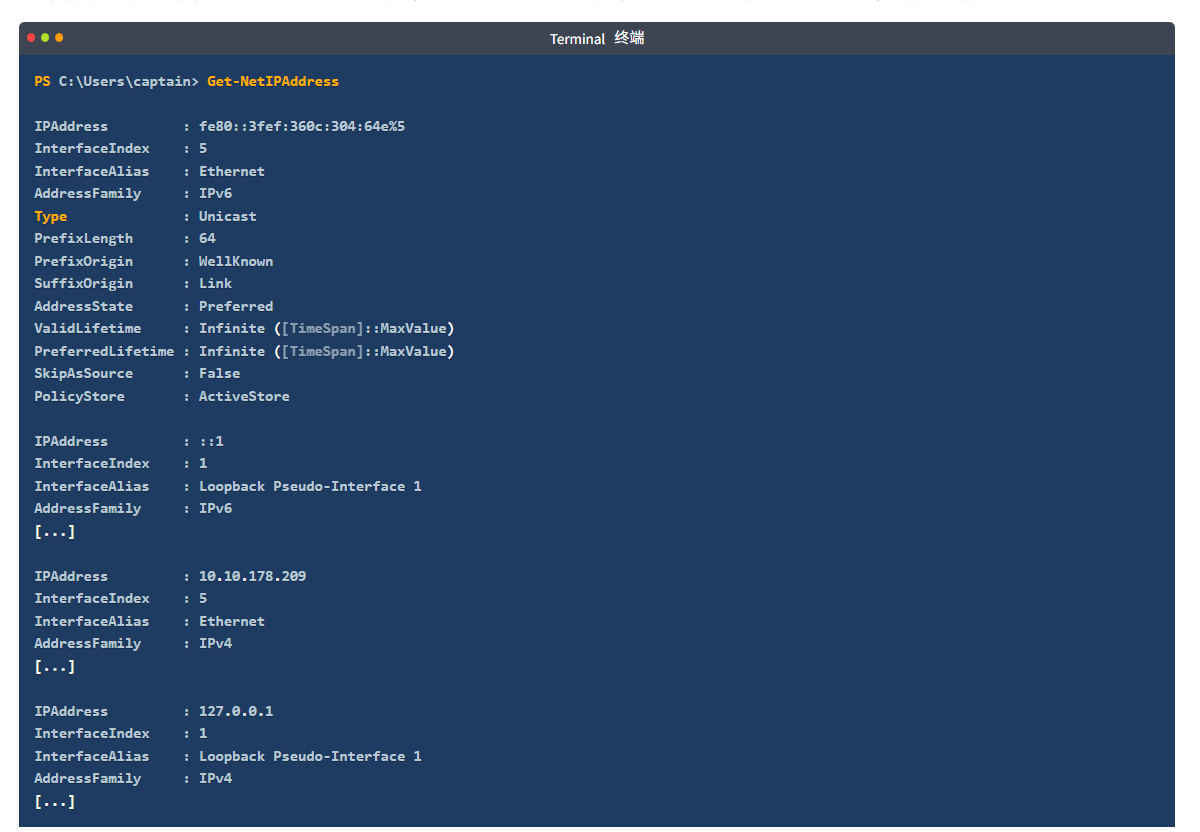Image resolution: width=1200 pixels, height=832 pixels.
Task: Click 'IPv4' in the 10.10.178.209 block
Action: (x=216, y=643)
